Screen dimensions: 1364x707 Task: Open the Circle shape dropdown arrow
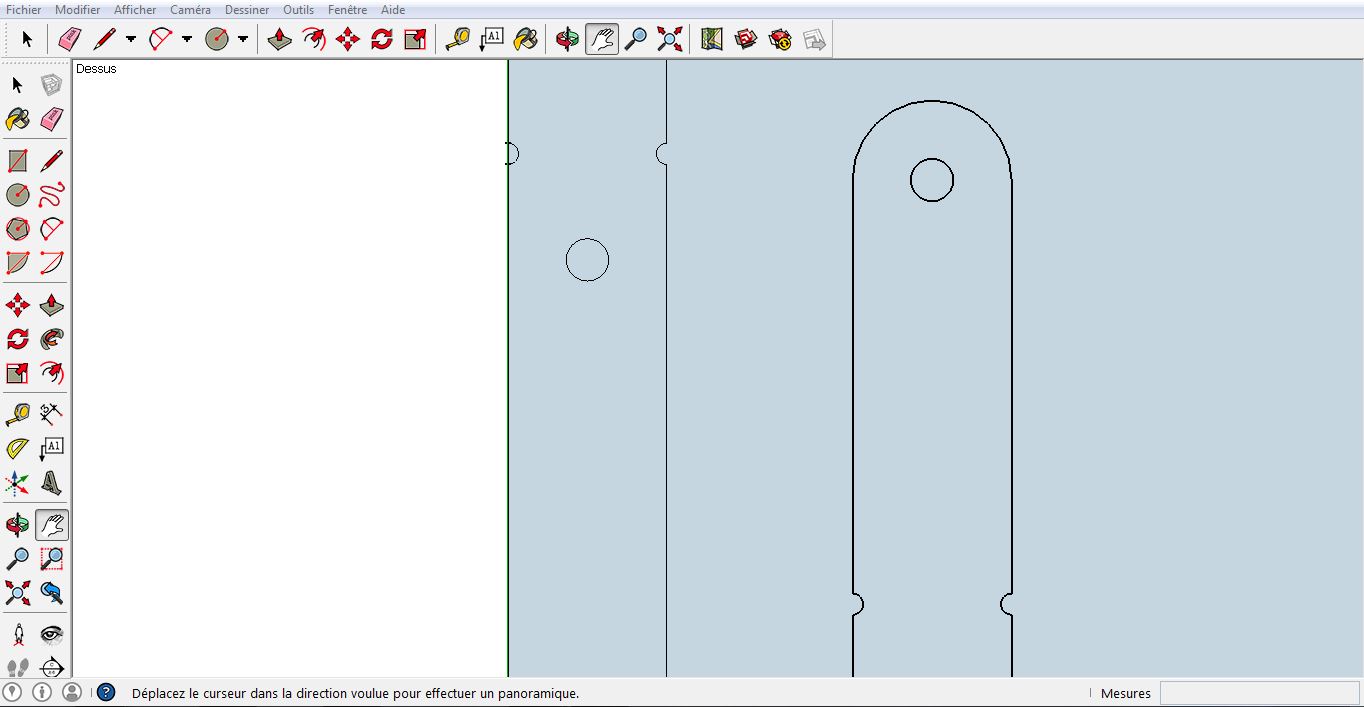242,40
